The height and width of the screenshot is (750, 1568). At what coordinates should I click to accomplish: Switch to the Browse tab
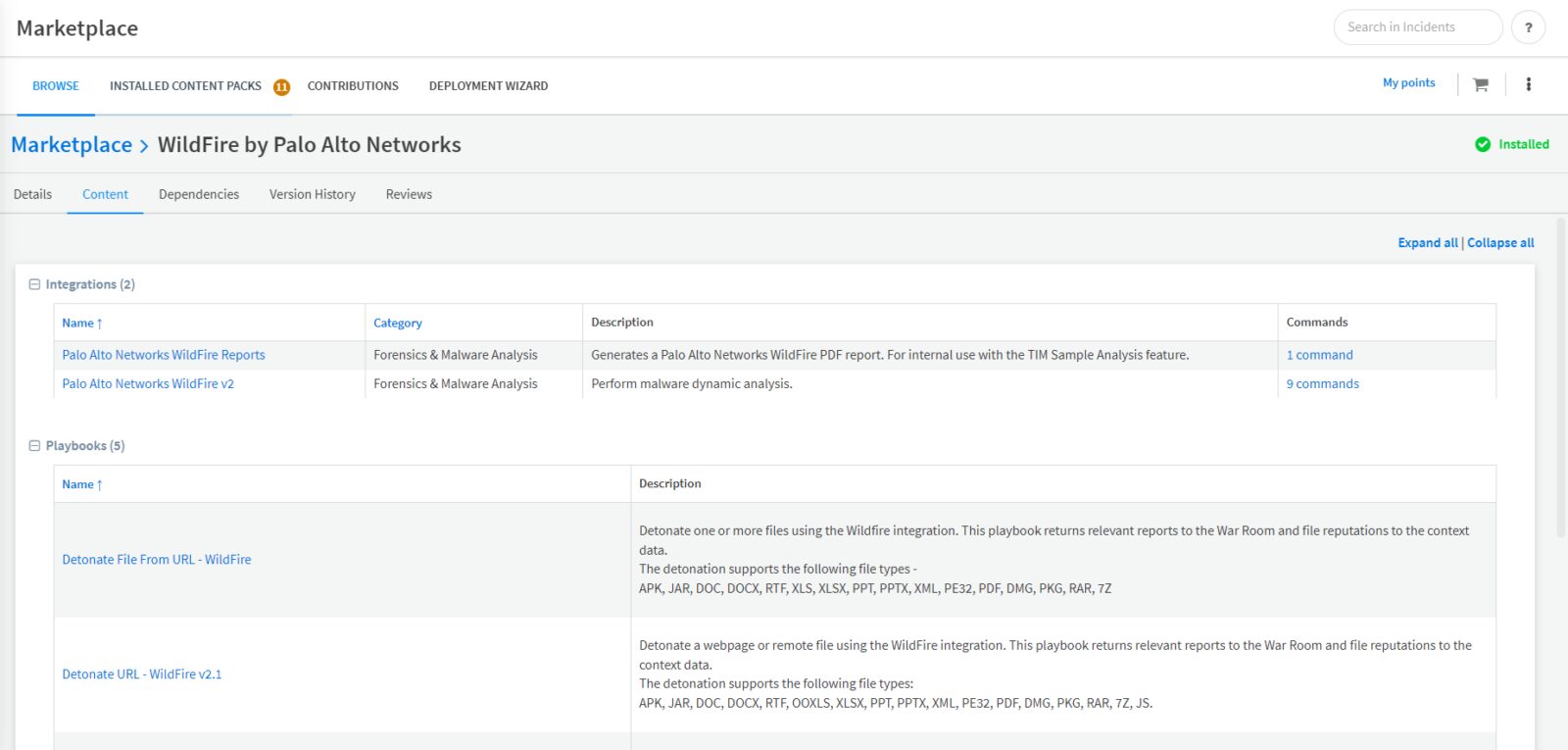56,86
